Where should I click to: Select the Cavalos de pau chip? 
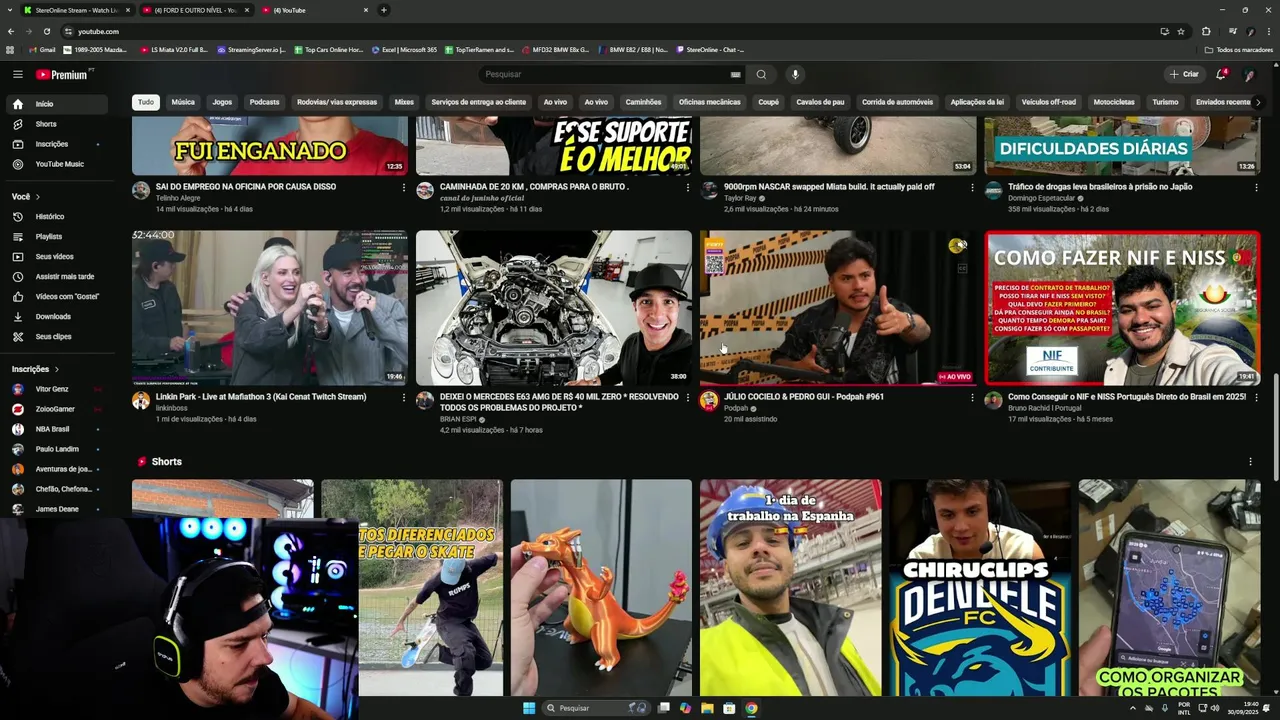coord(820,102)
